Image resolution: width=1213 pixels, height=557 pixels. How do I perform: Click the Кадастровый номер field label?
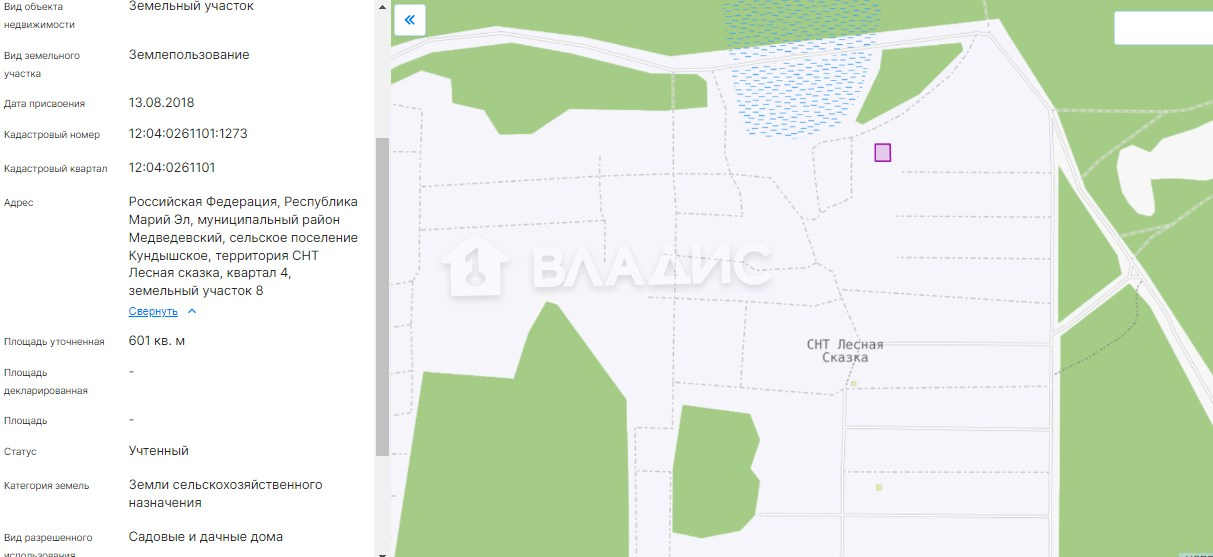(x=52, y=135)
